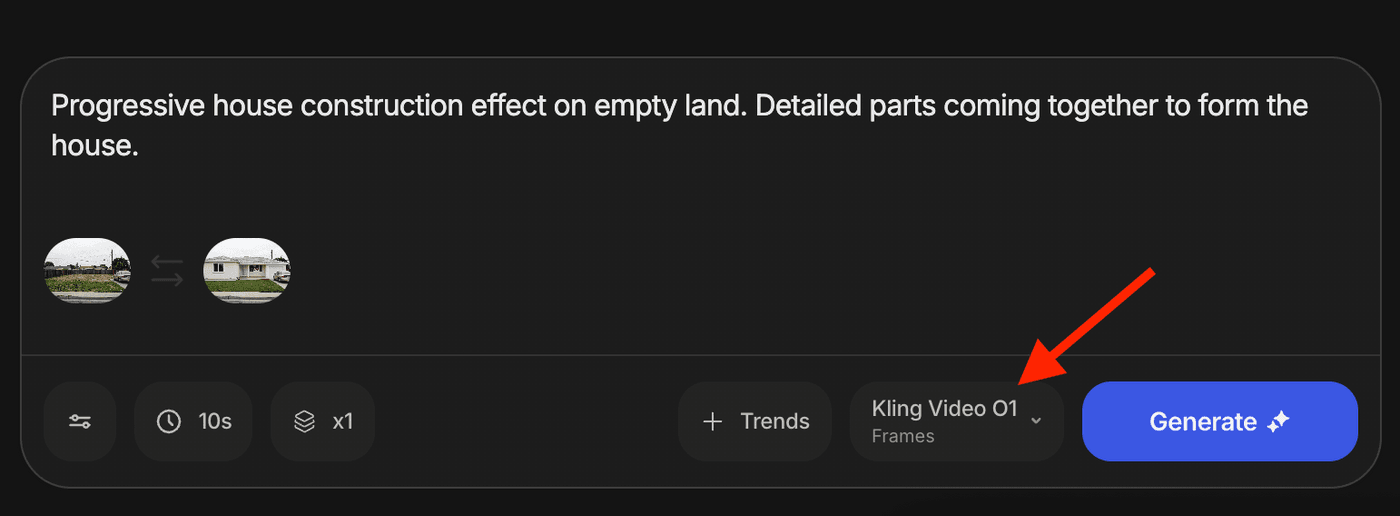Expand the model chevron arrow
Image resolution: width=1400 pixels, height=516 pixels.
click(1036, 421)
